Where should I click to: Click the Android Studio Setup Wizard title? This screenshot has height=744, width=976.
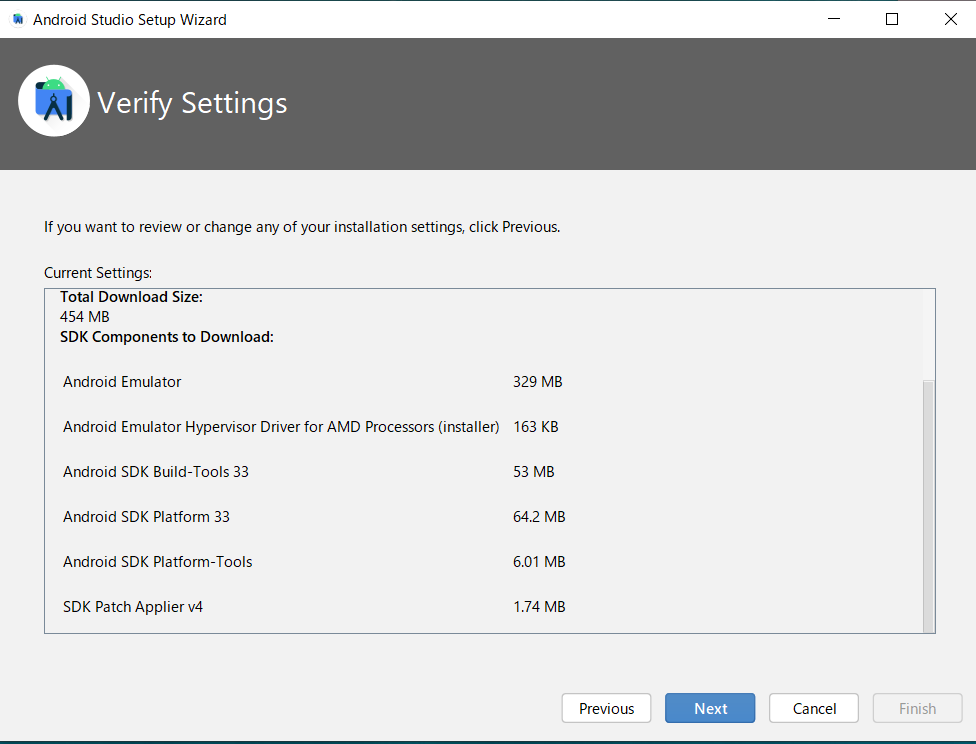129,20
